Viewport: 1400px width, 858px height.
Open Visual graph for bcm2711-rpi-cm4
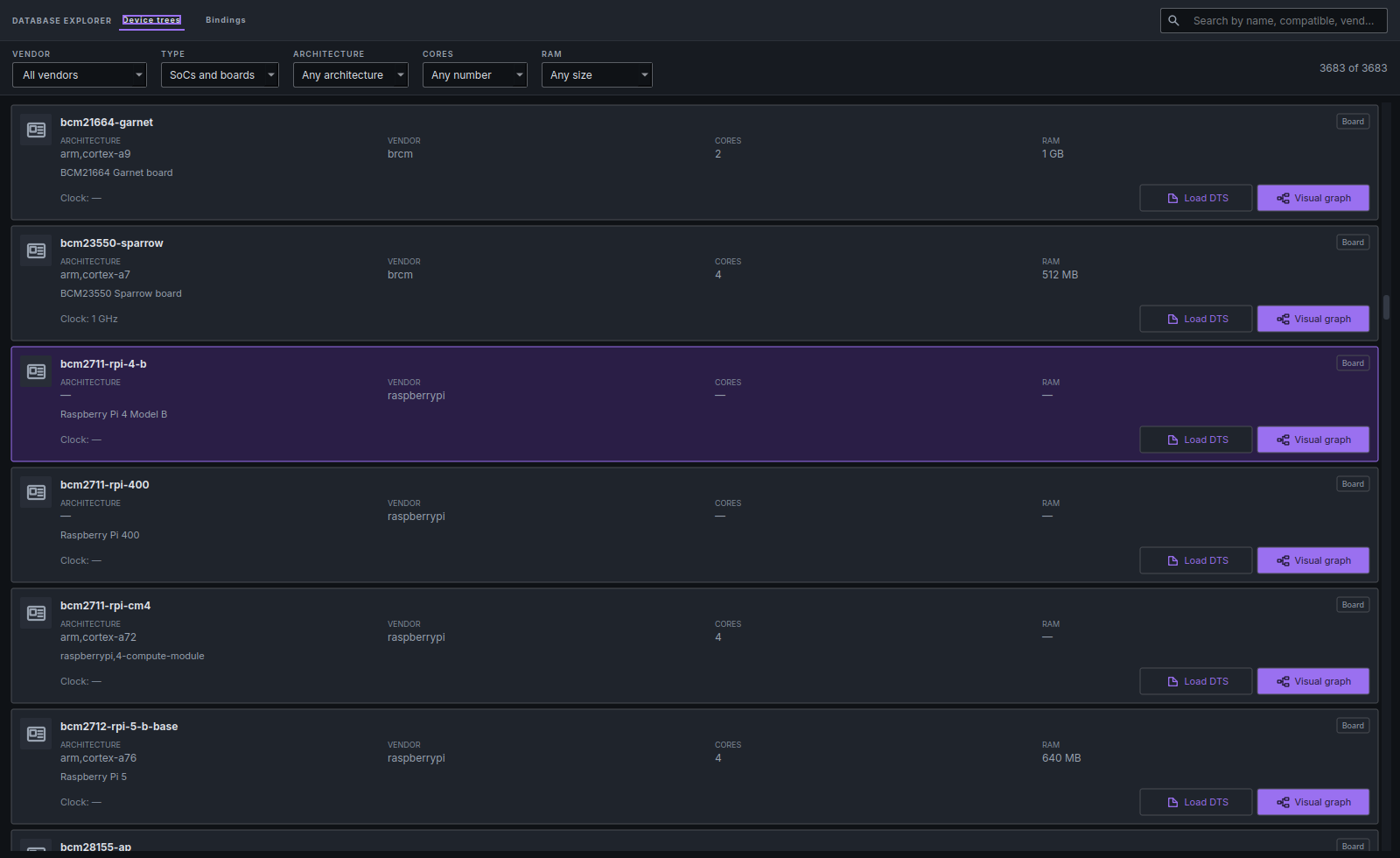(1313, 681)
